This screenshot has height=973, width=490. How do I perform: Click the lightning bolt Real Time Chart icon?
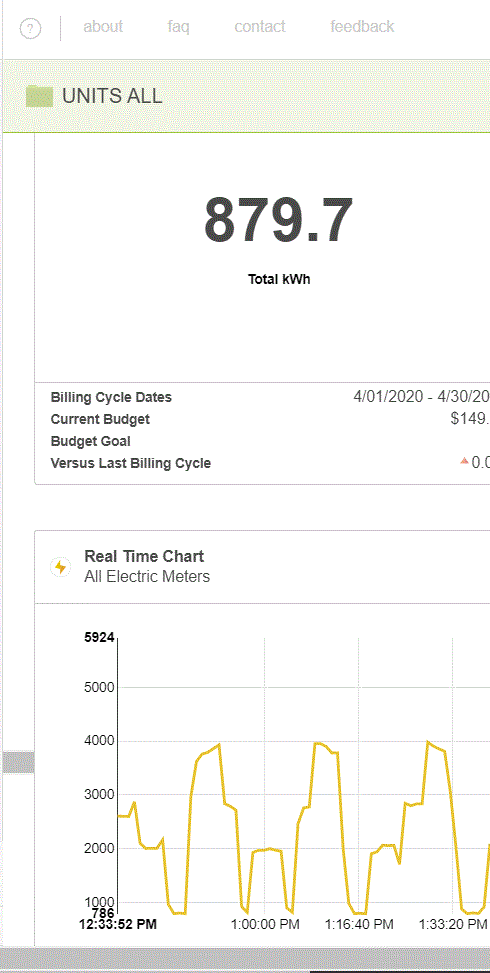60,567
